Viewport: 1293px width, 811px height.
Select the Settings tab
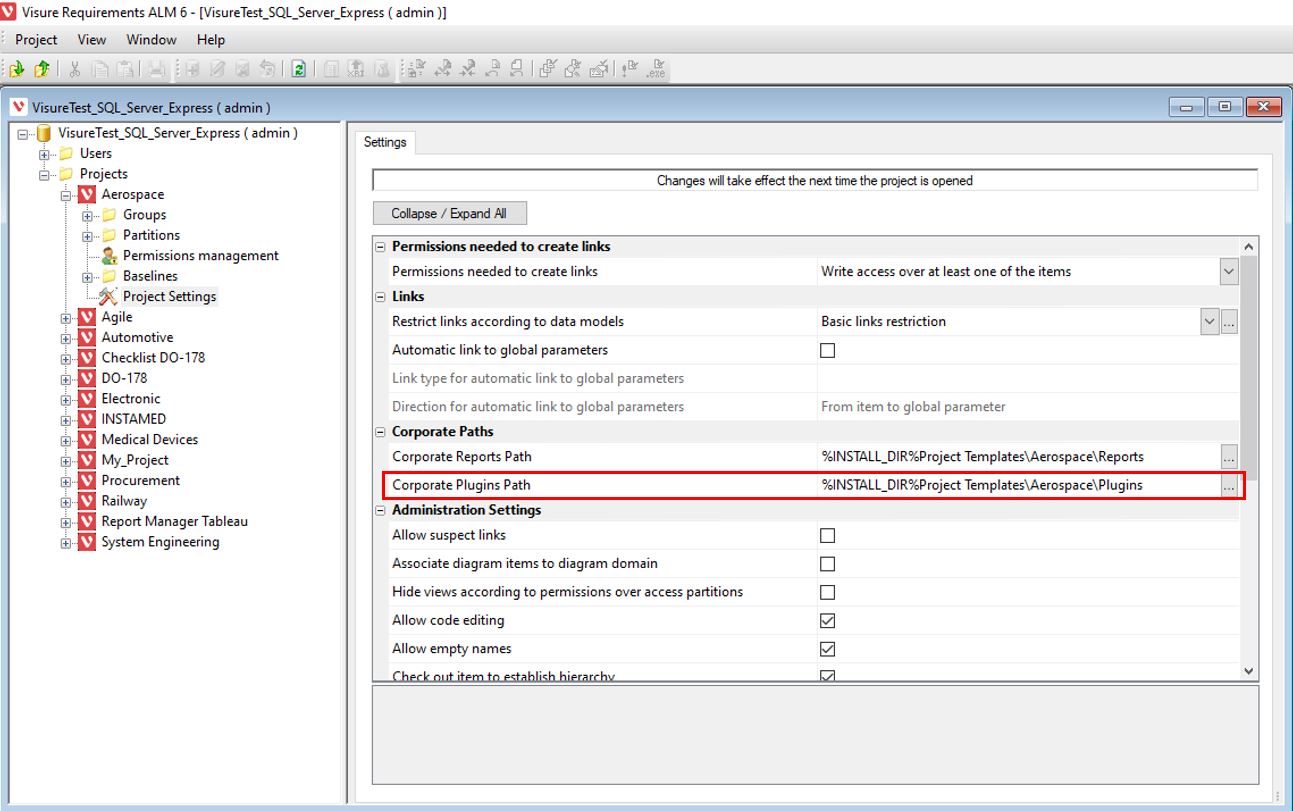point(385,142)
